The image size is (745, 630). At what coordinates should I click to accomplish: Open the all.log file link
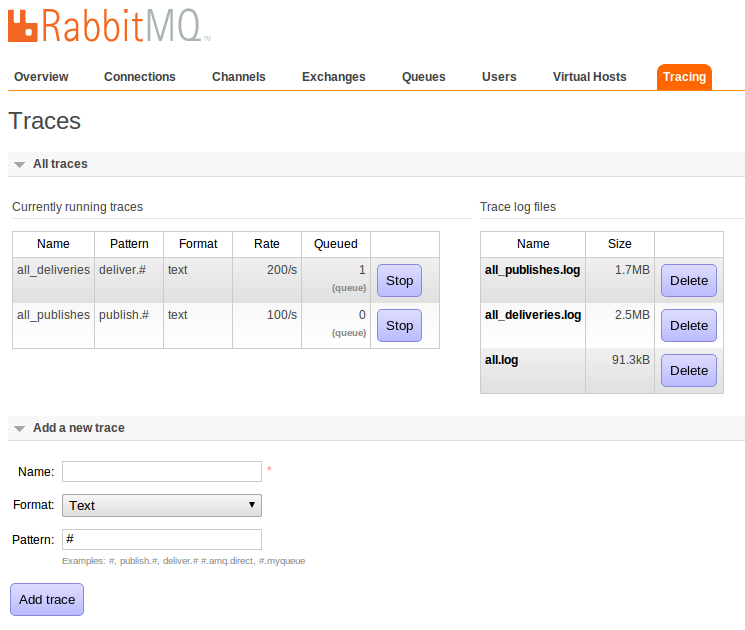(x=501, y=360)
